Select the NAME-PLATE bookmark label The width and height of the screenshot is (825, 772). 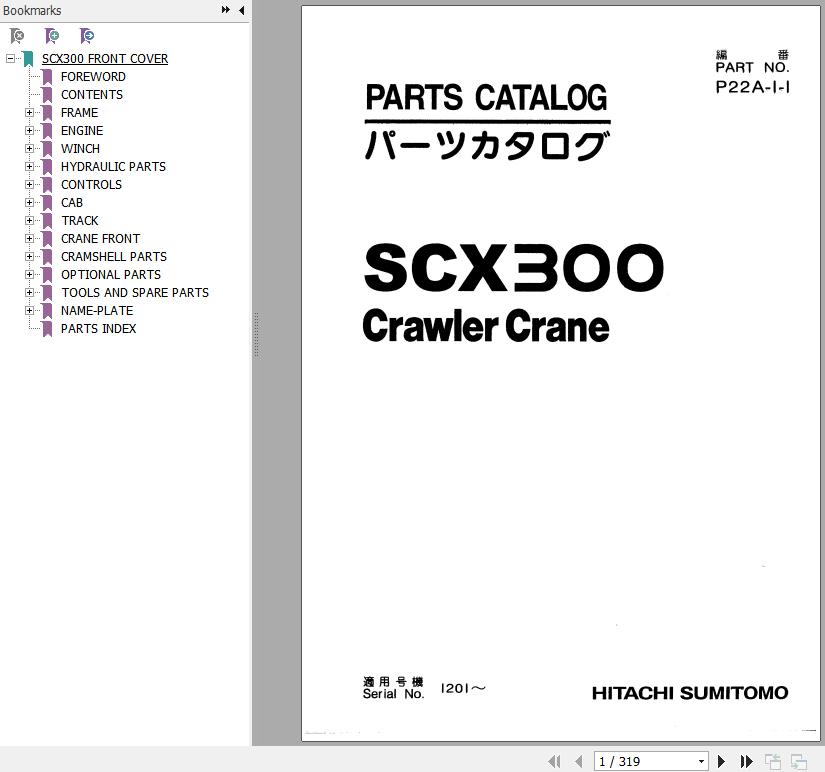click(x=97, y=310)
